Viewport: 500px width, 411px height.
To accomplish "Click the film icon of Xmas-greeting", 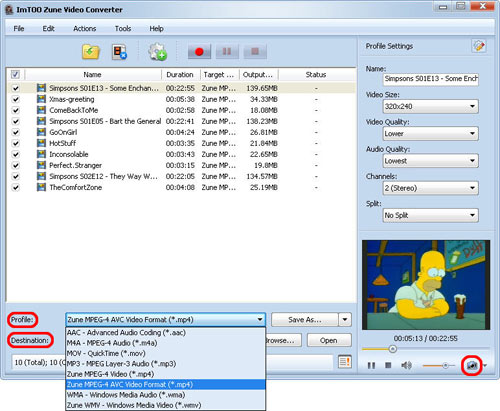I will pos(41,99).
